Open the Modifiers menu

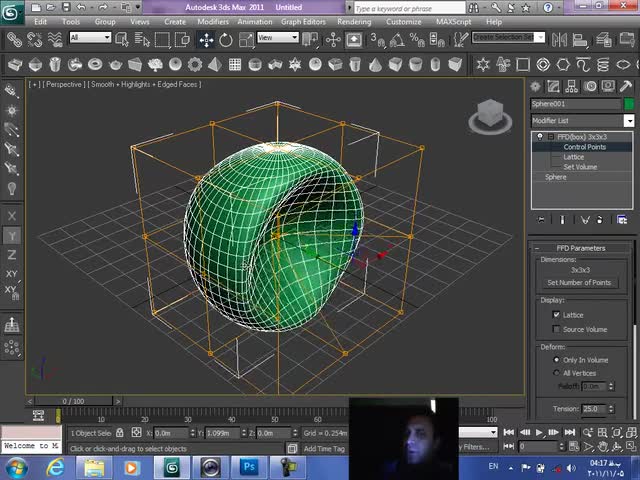pyautogui.click(x=212, y=21)
